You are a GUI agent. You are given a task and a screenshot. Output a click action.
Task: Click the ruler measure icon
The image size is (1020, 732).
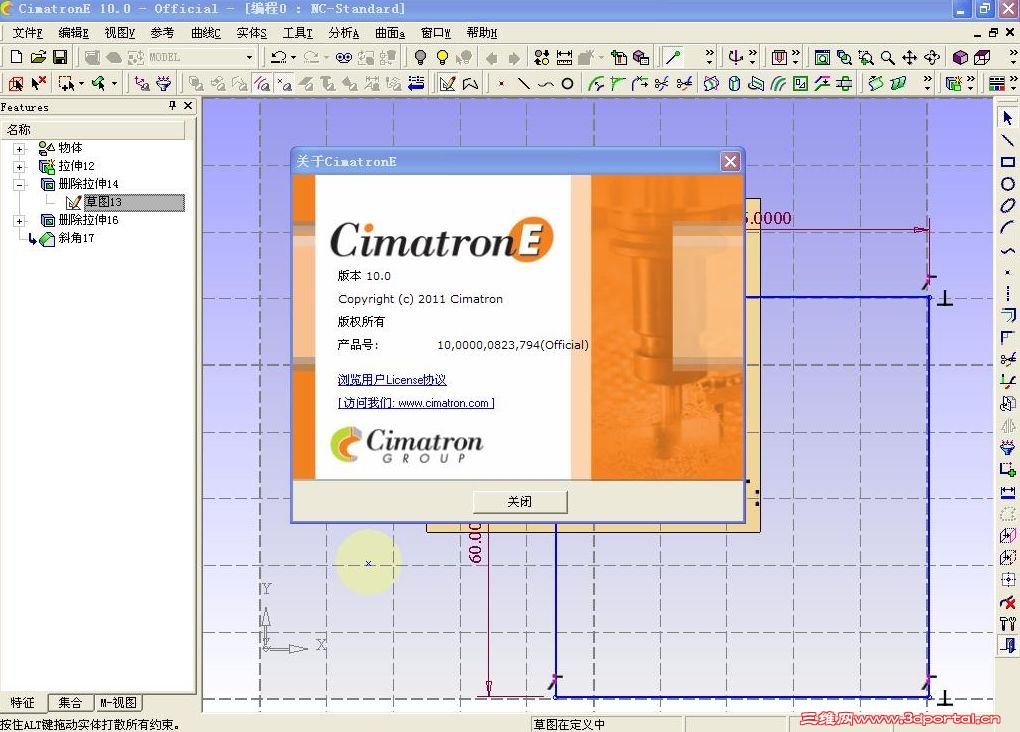564,57
